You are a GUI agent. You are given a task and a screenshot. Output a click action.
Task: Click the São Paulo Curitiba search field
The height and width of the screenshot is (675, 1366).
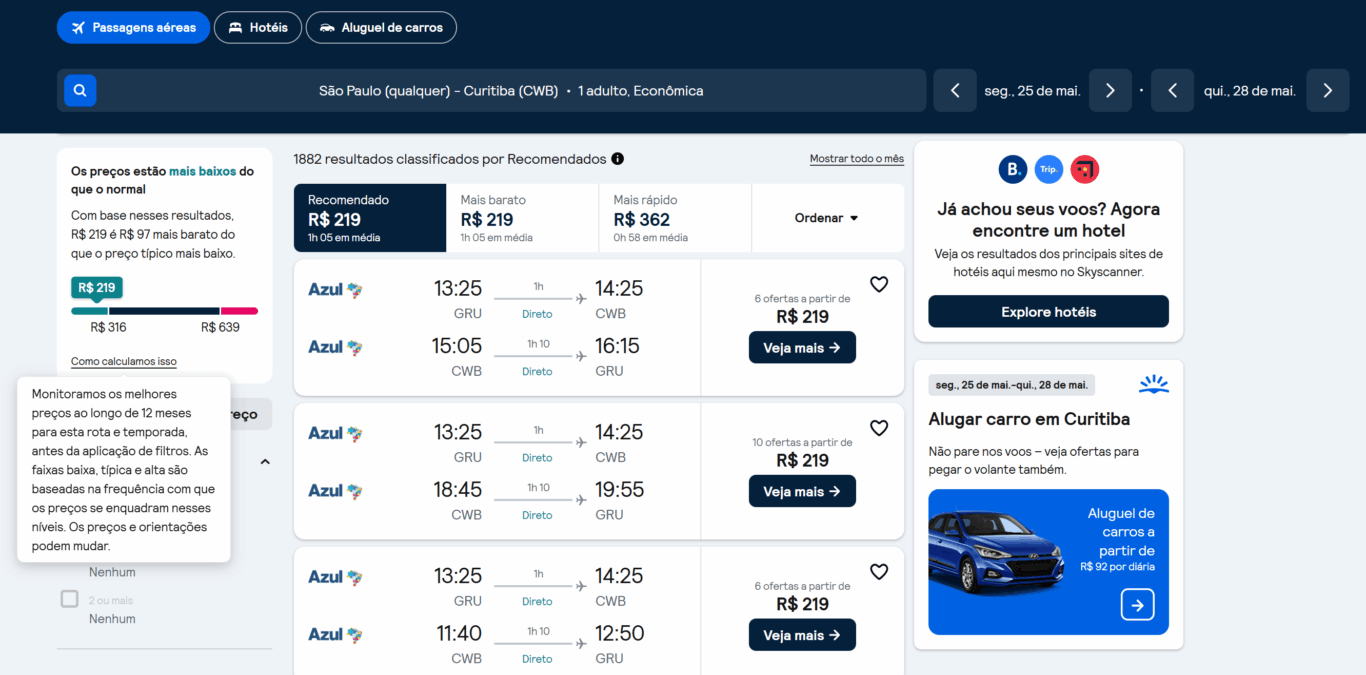[511, 90]
